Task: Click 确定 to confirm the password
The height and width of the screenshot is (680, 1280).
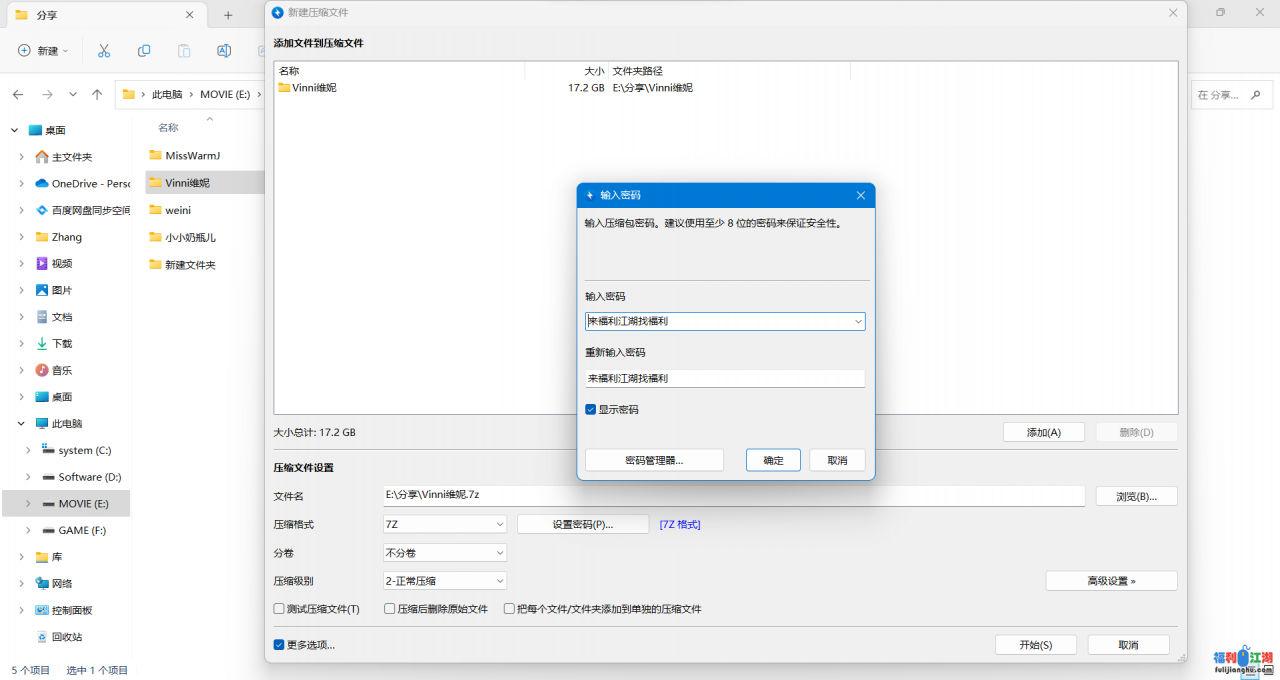Action: pyautogui.click(x=773, y=460)
